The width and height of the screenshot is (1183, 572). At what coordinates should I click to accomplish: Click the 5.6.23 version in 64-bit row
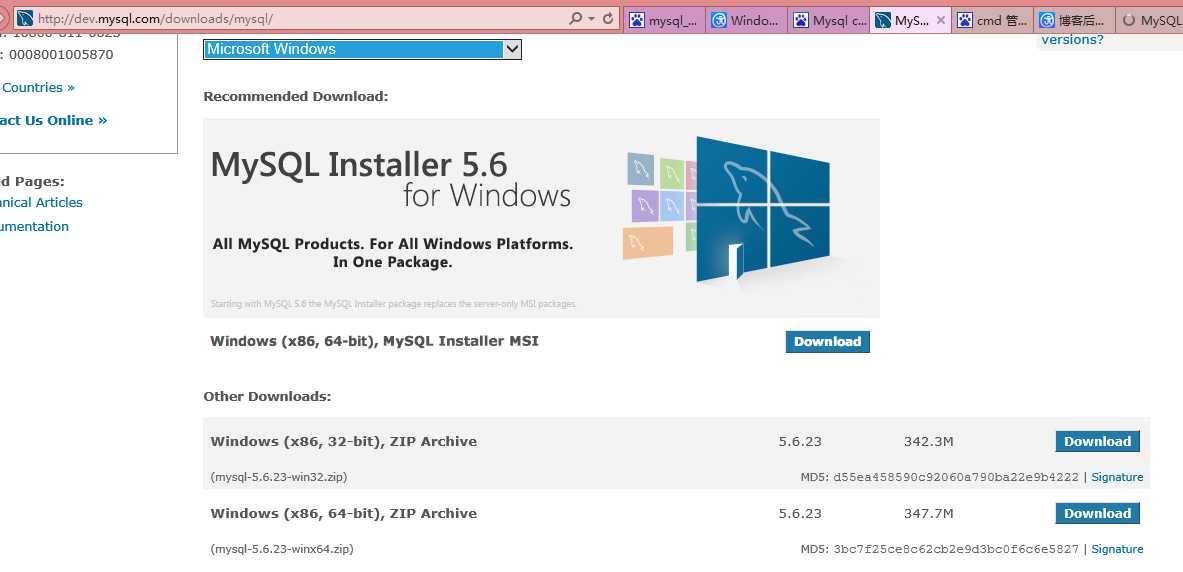pyautogui.click(x=800, y=513)
